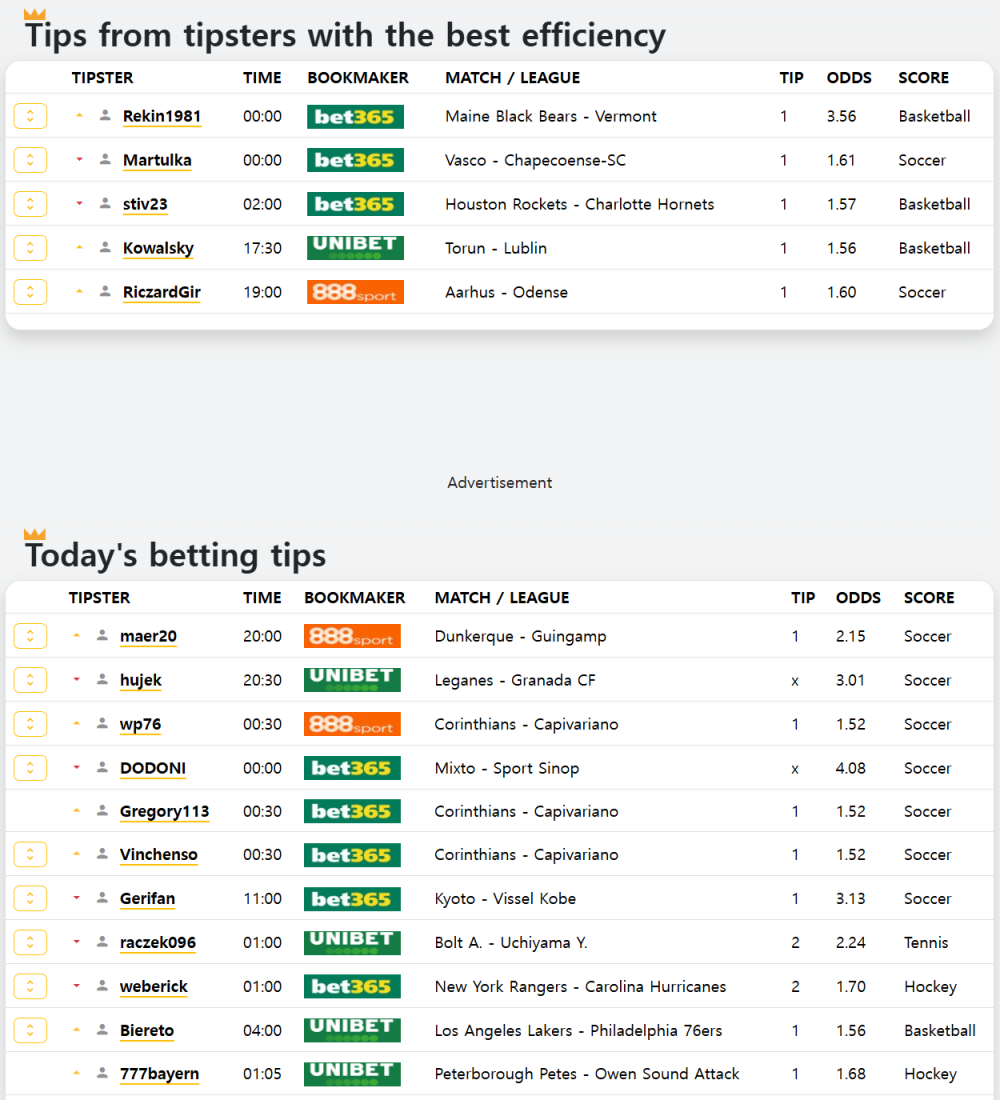The image size is (1000, 1100).
Task: Select match Los Angeles Lakers - Philadelphia 76ers
Action: click(x=578, y=1031)
